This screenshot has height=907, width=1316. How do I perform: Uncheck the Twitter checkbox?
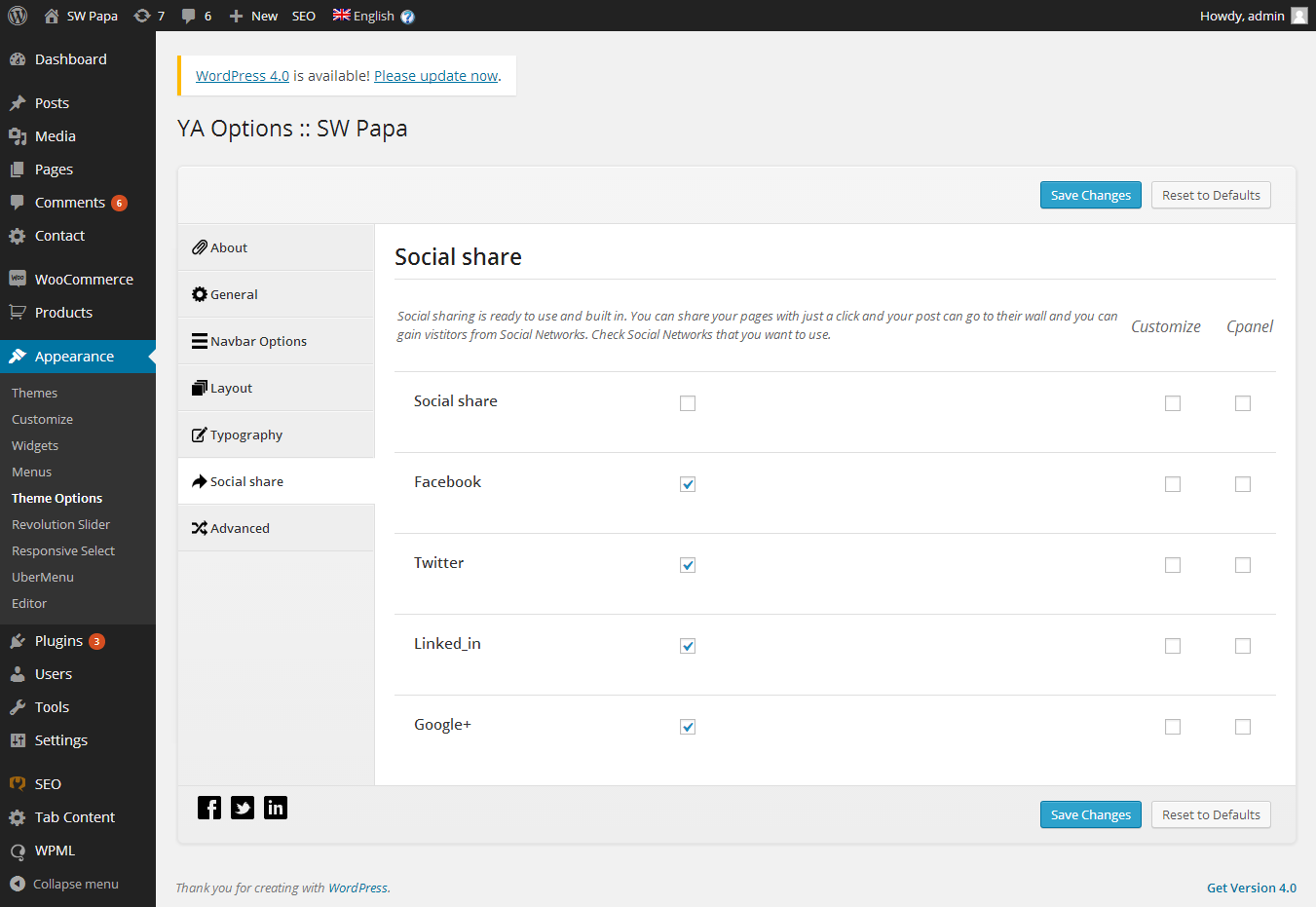coord(688,565)
